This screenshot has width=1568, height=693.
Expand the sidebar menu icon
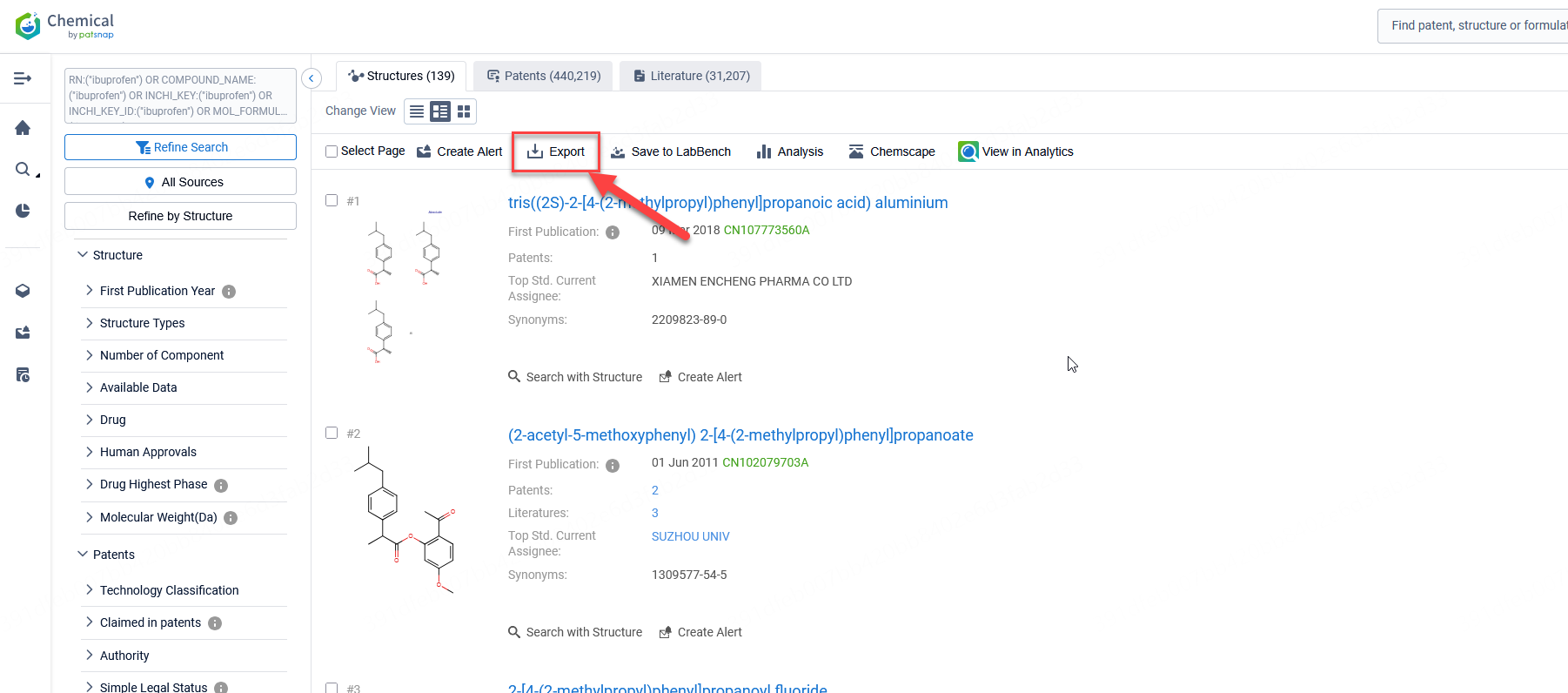[x=23, y=78]
